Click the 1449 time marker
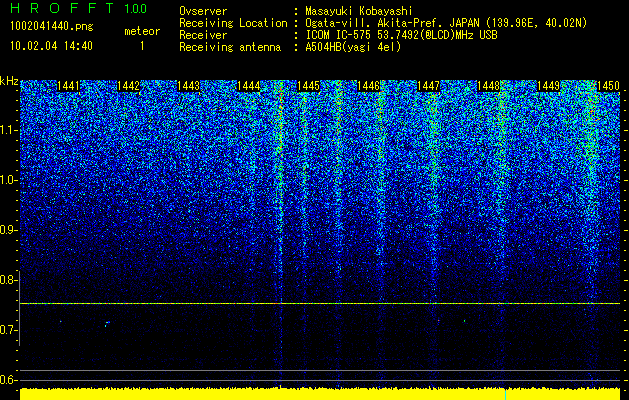Viewport: 629px width, 400px height. [549, 86]
